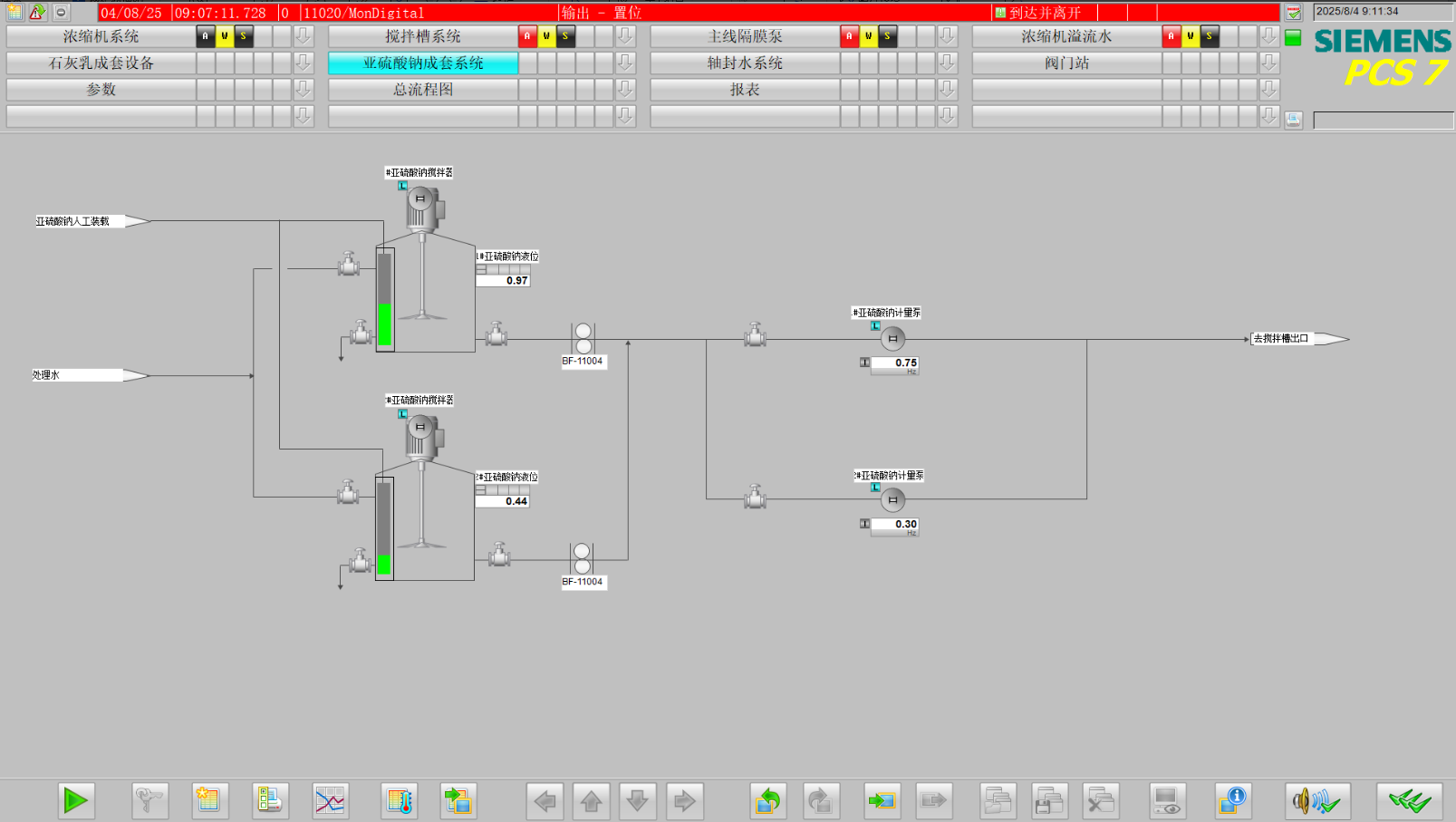Screen dimensions: 1456x822
Task: Open the report printer list icon
Action: point(270,800)
